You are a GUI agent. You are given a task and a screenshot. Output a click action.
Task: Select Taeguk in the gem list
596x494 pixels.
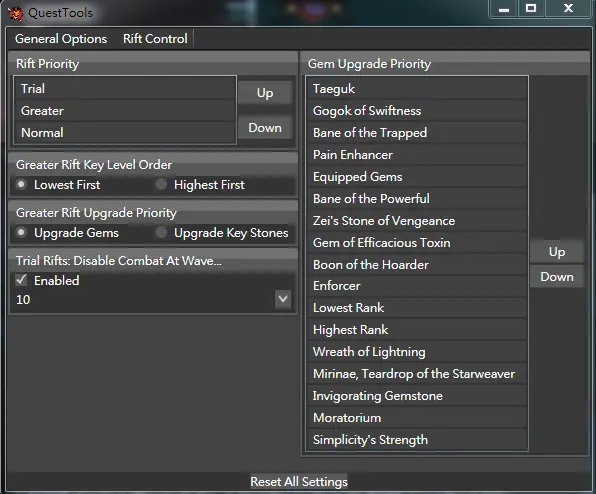[x=417, y=89]
